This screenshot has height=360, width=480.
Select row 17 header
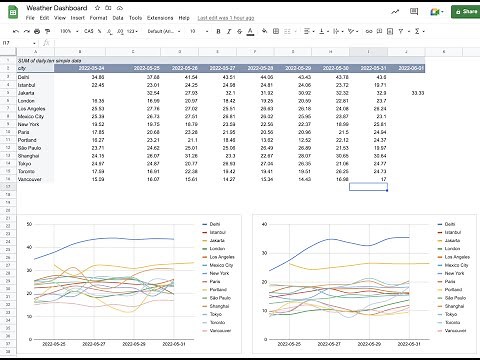click(8, 187)
